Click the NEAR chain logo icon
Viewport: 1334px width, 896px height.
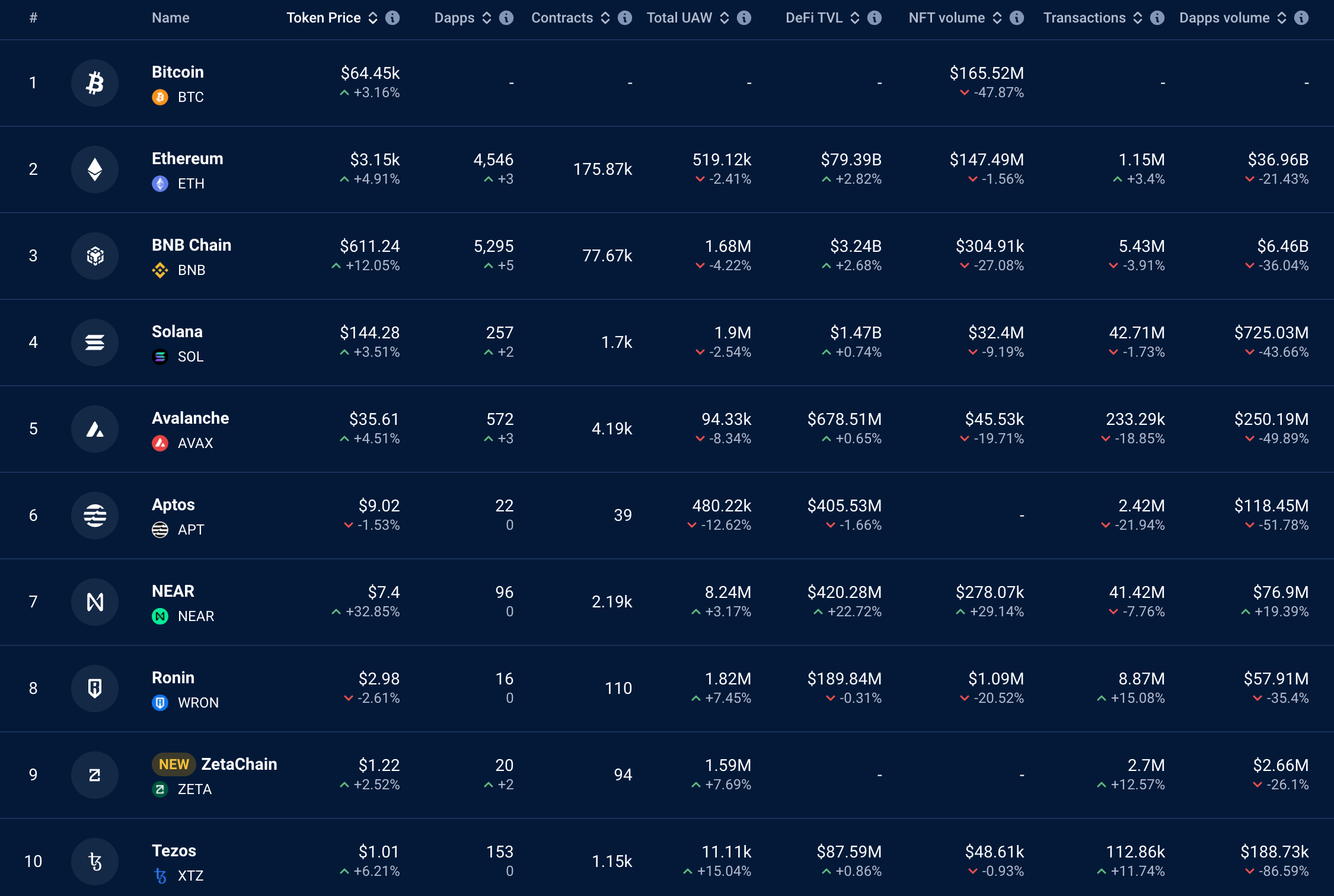(95, 602)
